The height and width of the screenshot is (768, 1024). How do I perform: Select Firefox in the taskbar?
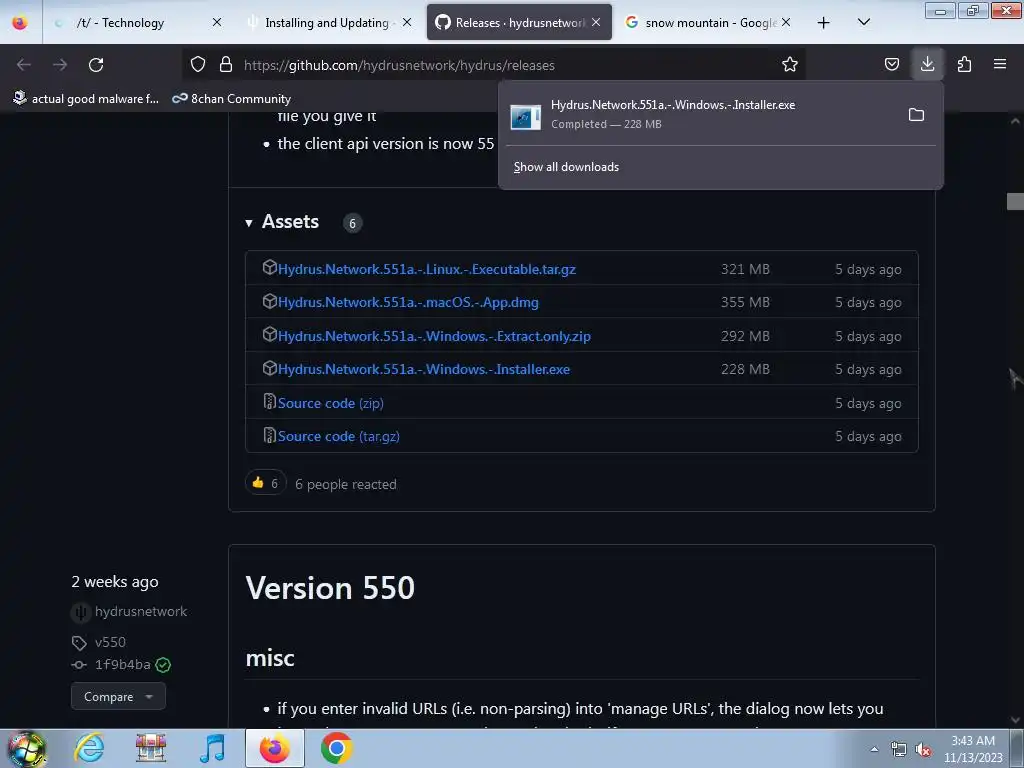[x=274, y=748]
